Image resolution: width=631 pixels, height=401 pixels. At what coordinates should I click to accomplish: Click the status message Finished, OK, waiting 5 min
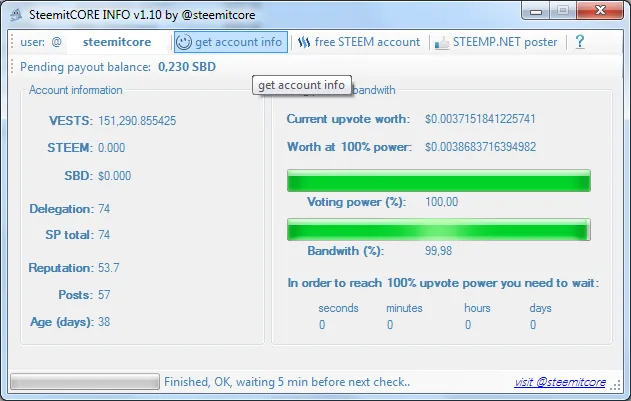(x=287, y=382)
